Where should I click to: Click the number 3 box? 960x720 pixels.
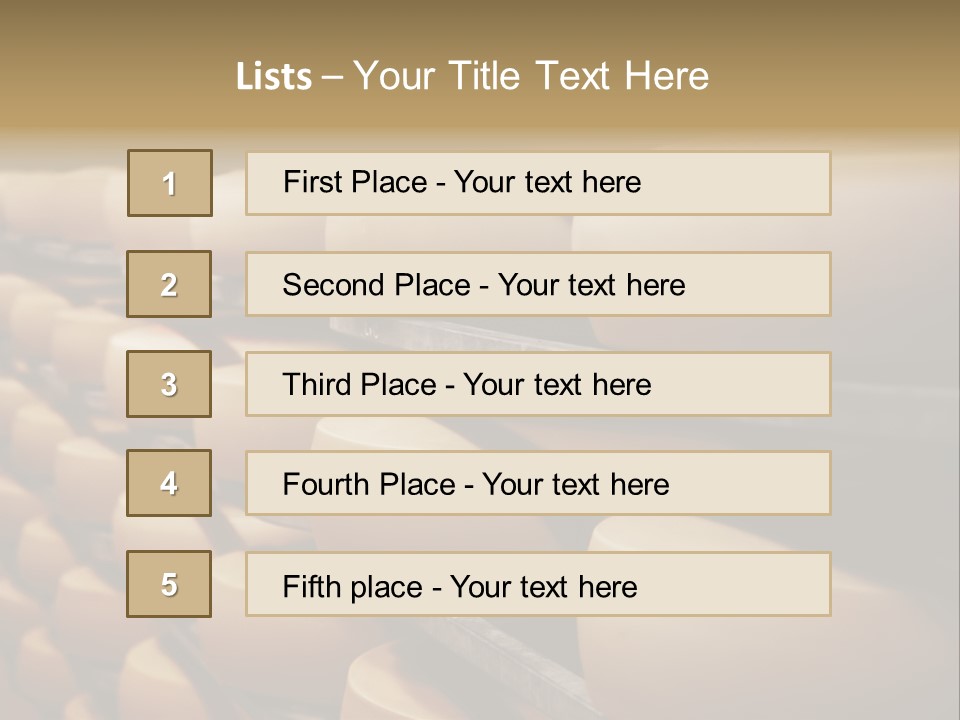(169, 384)
